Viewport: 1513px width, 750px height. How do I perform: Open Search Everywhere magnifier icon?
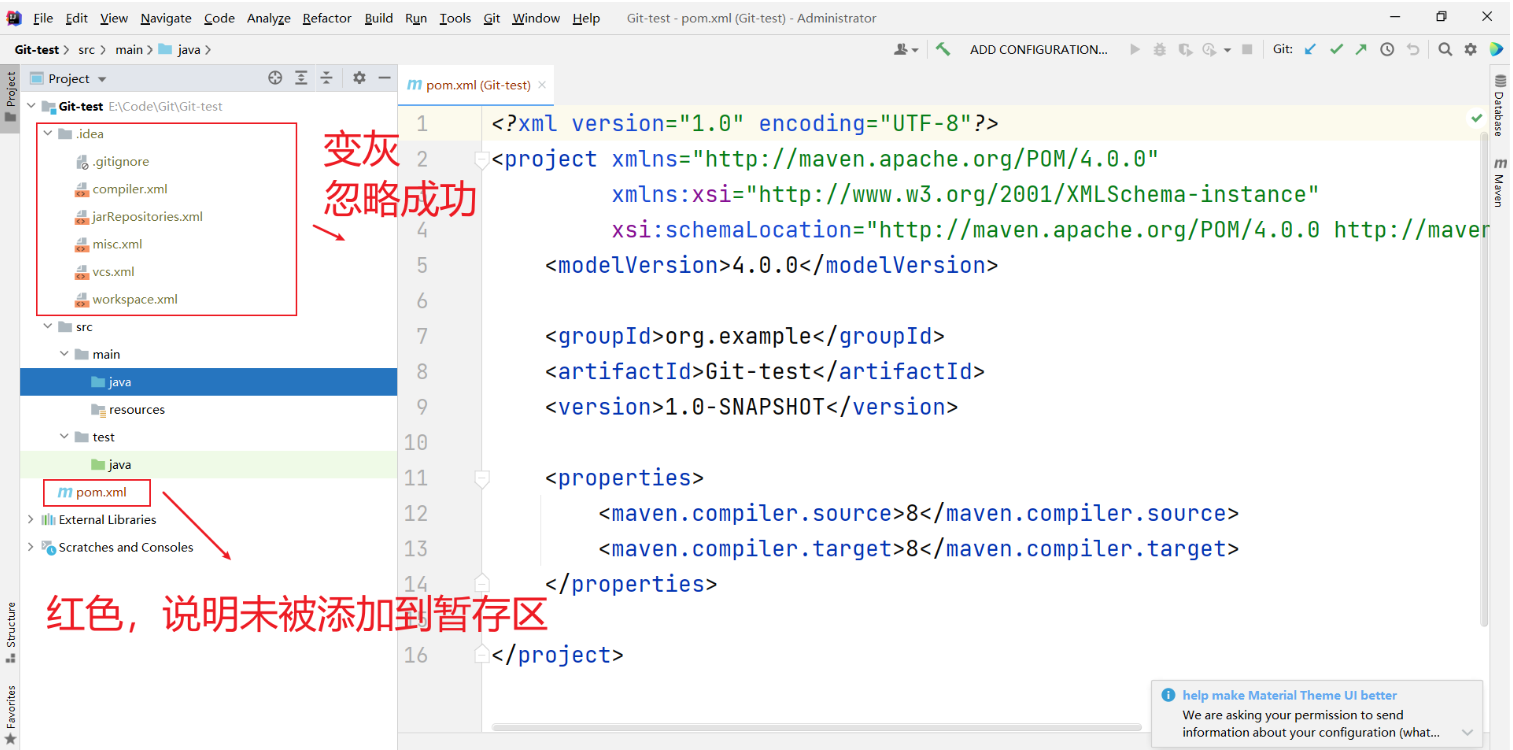(1445, 49)
